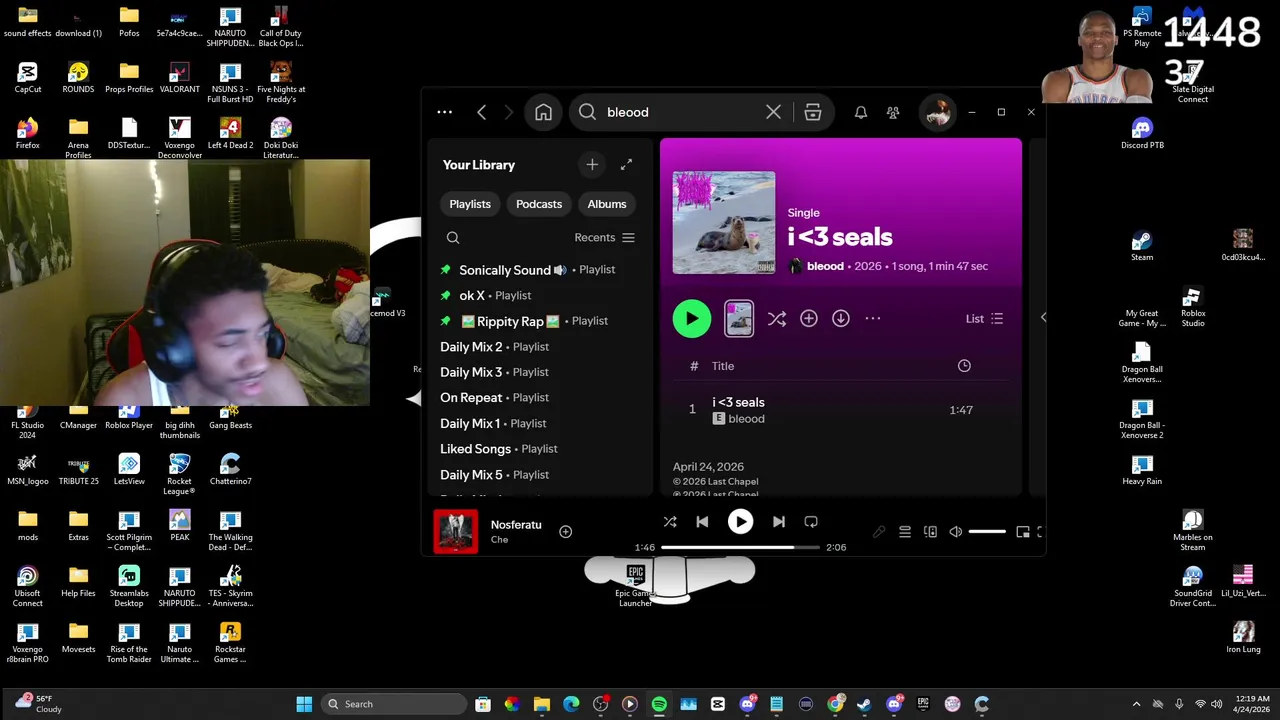Click i <3 seals album cover

[724, 223]
